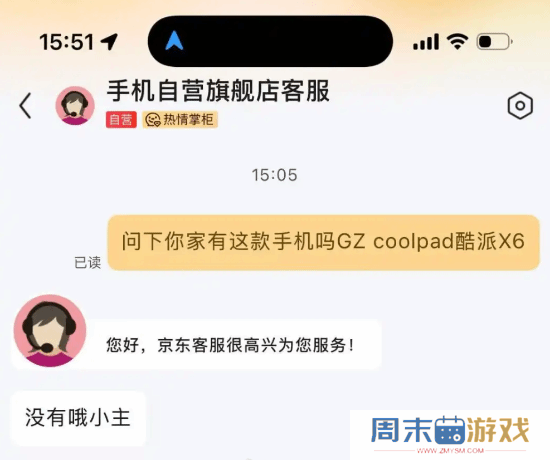The width and height of the screenshot is (550, 460).
Task: Tap the 已读 read status label
Action: (88, 262)
